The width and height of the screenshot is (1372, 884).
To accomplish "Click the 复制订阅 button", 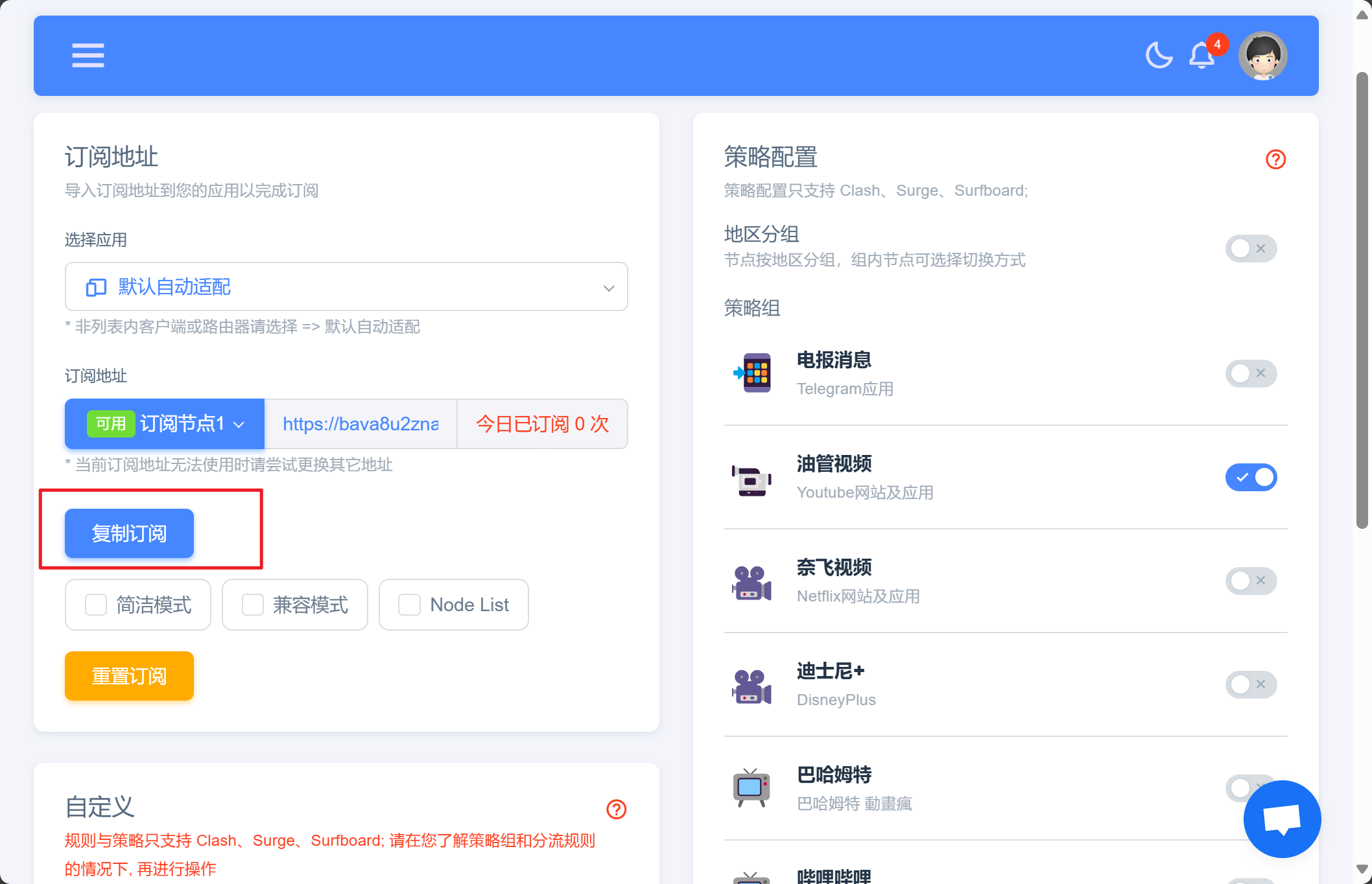I will [129, 533].
